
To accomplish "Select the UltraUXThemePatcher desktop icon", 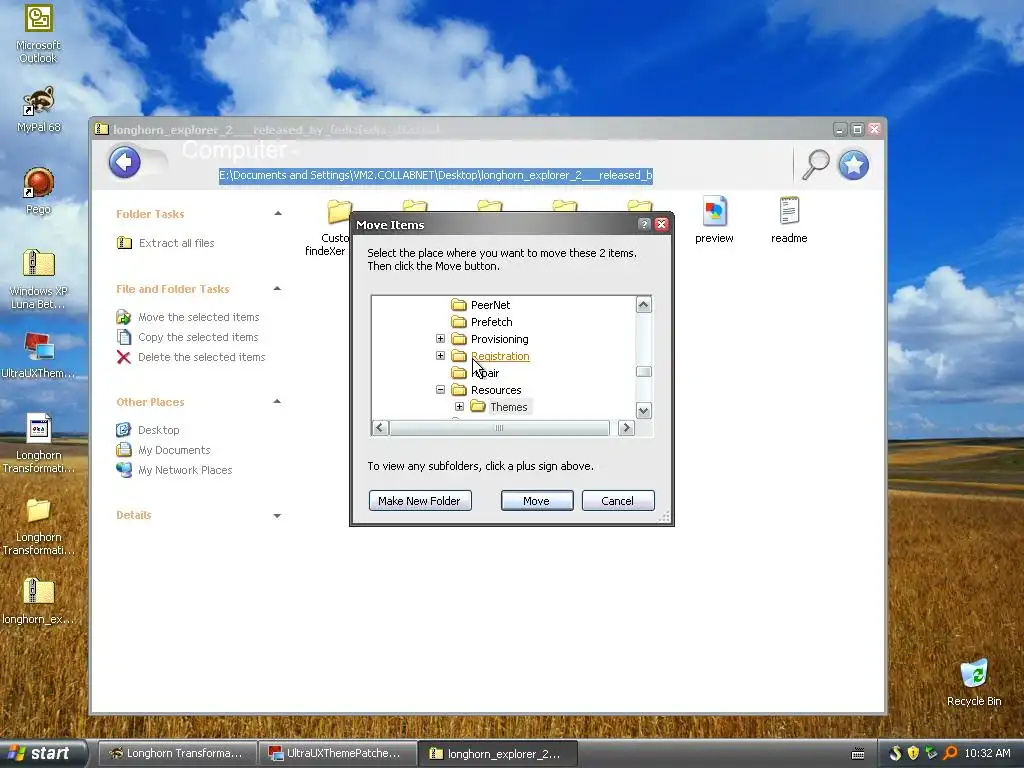I will [x=39, y=355].
